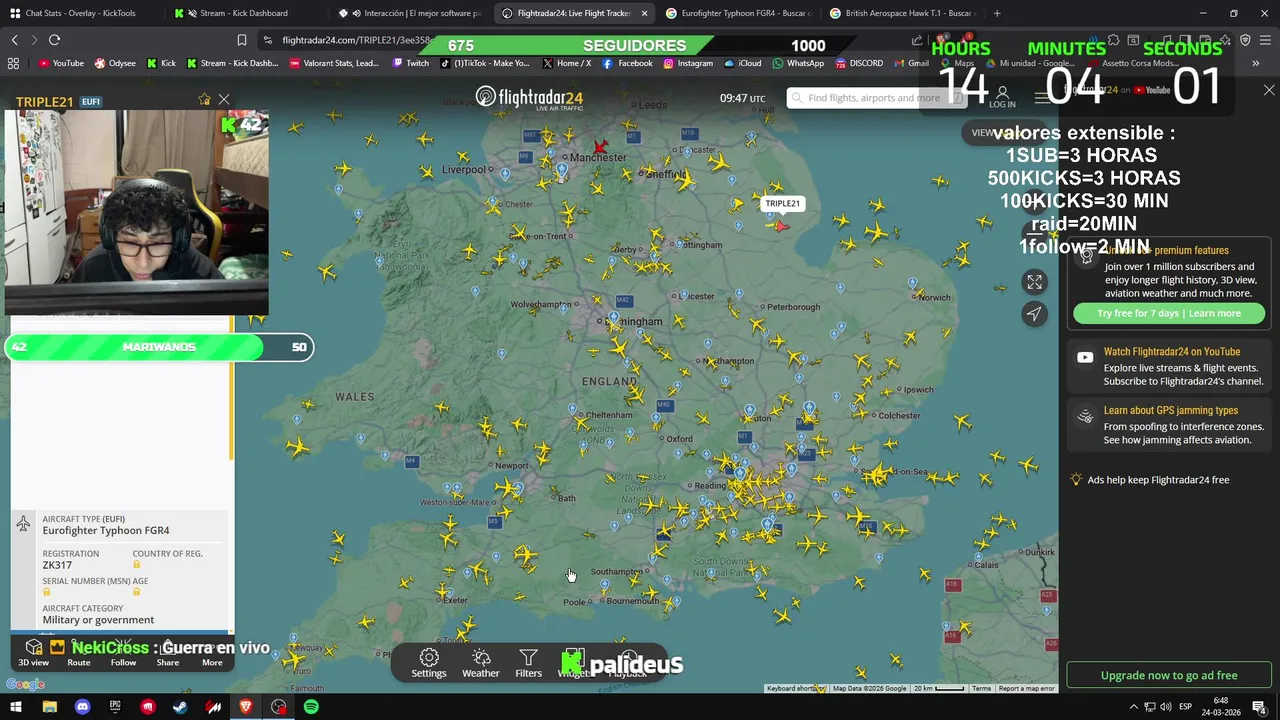Click the LOG IN user icon

1002,97
